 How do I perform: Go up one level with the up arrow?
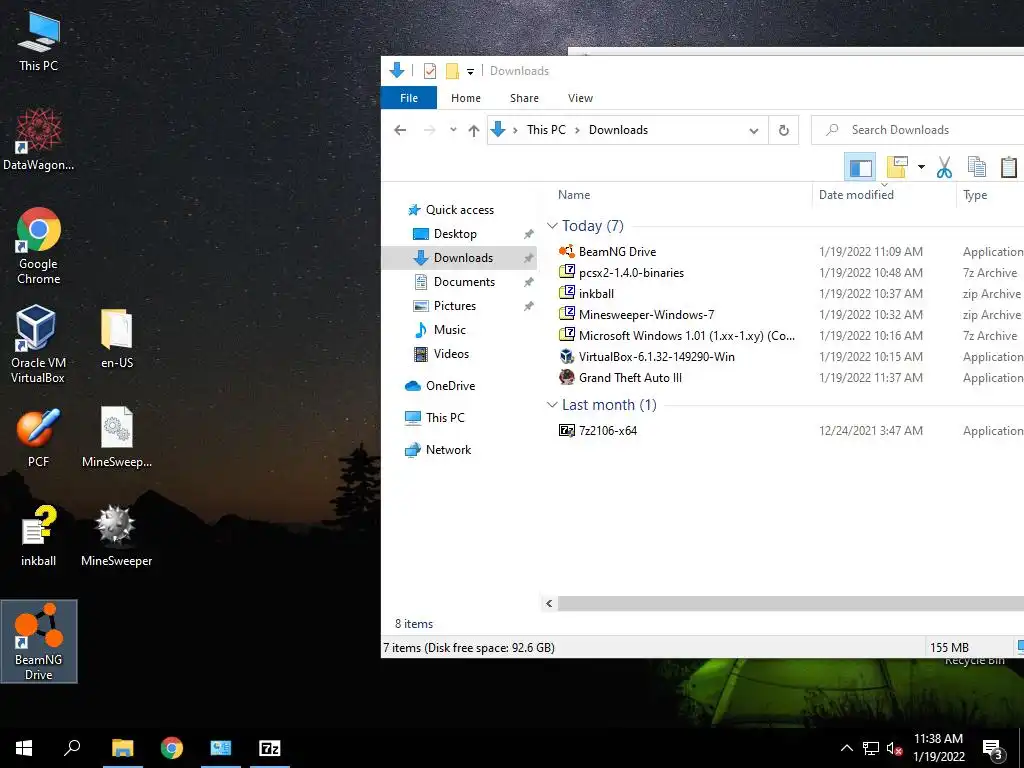(474, 130)
